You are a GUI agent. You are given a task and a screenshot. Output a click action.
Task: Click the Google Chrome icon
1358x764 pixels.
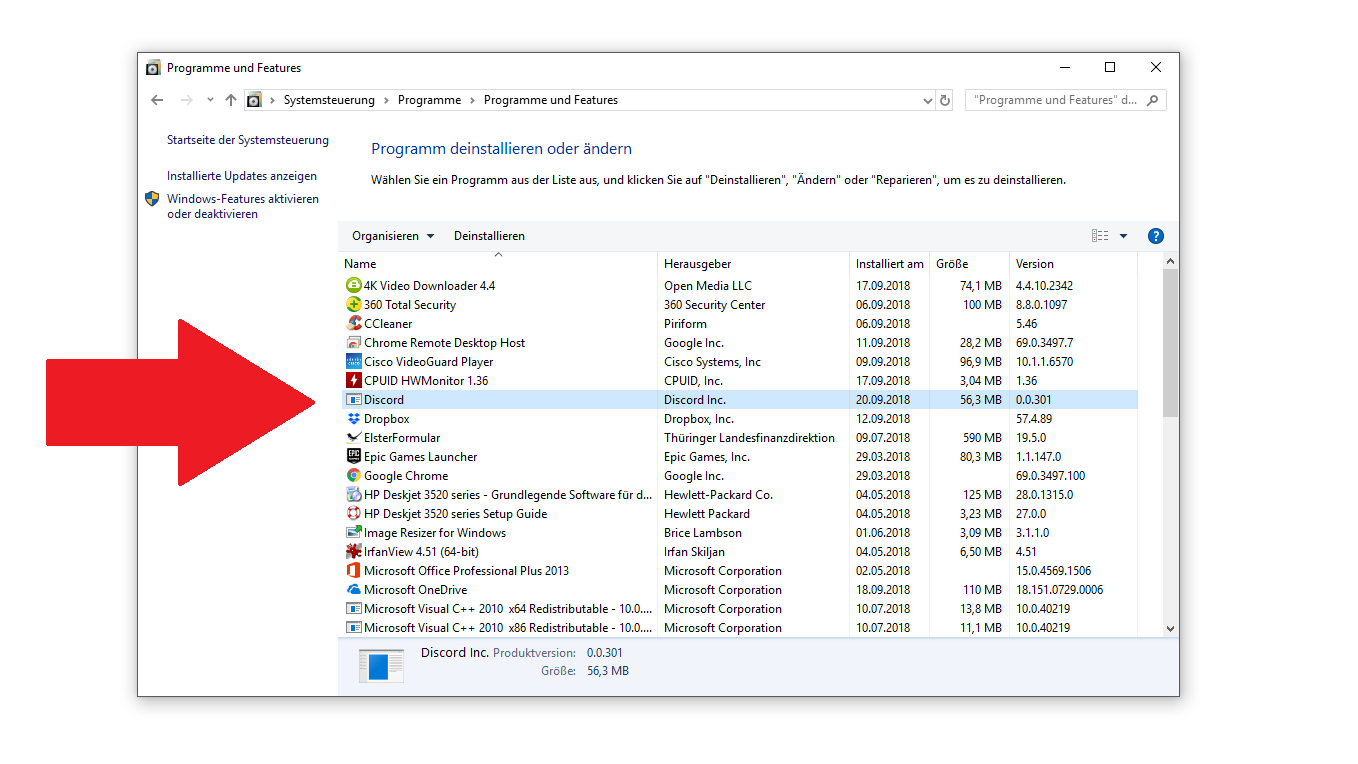tap(353, 476)
